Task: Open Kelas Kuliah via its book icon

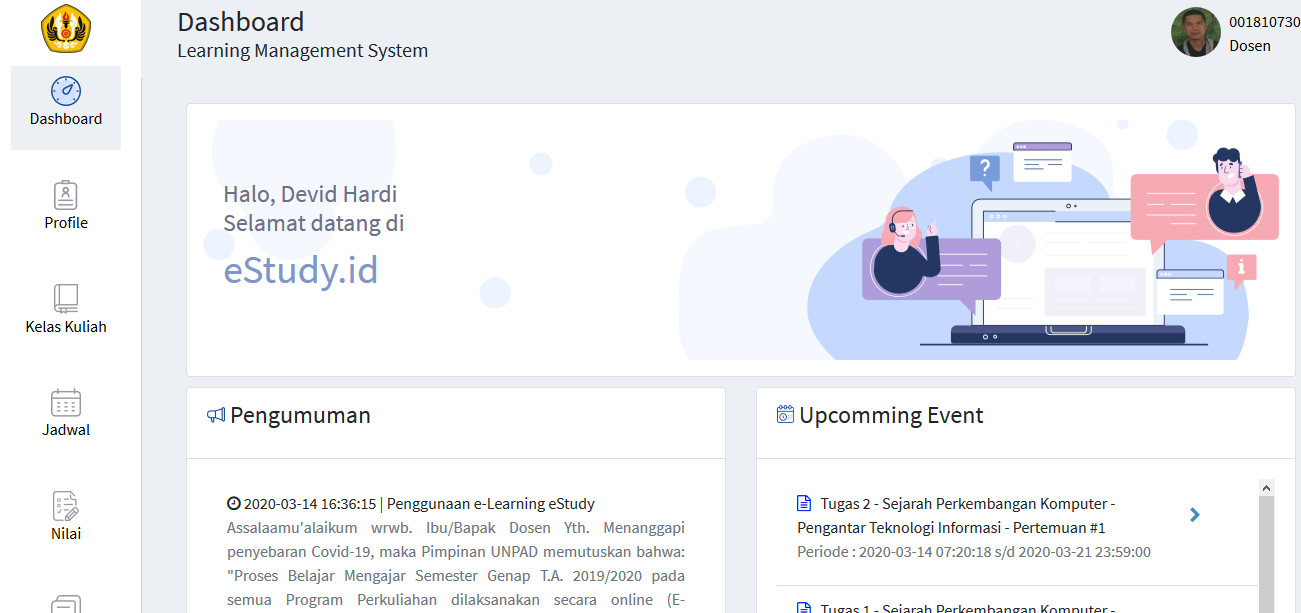Action: click(66, 298)
